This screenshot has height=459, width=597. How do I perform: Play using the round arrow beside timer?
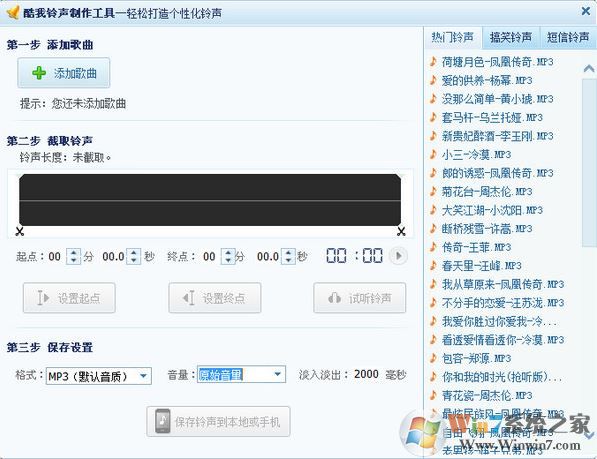(x=399, y=256)
